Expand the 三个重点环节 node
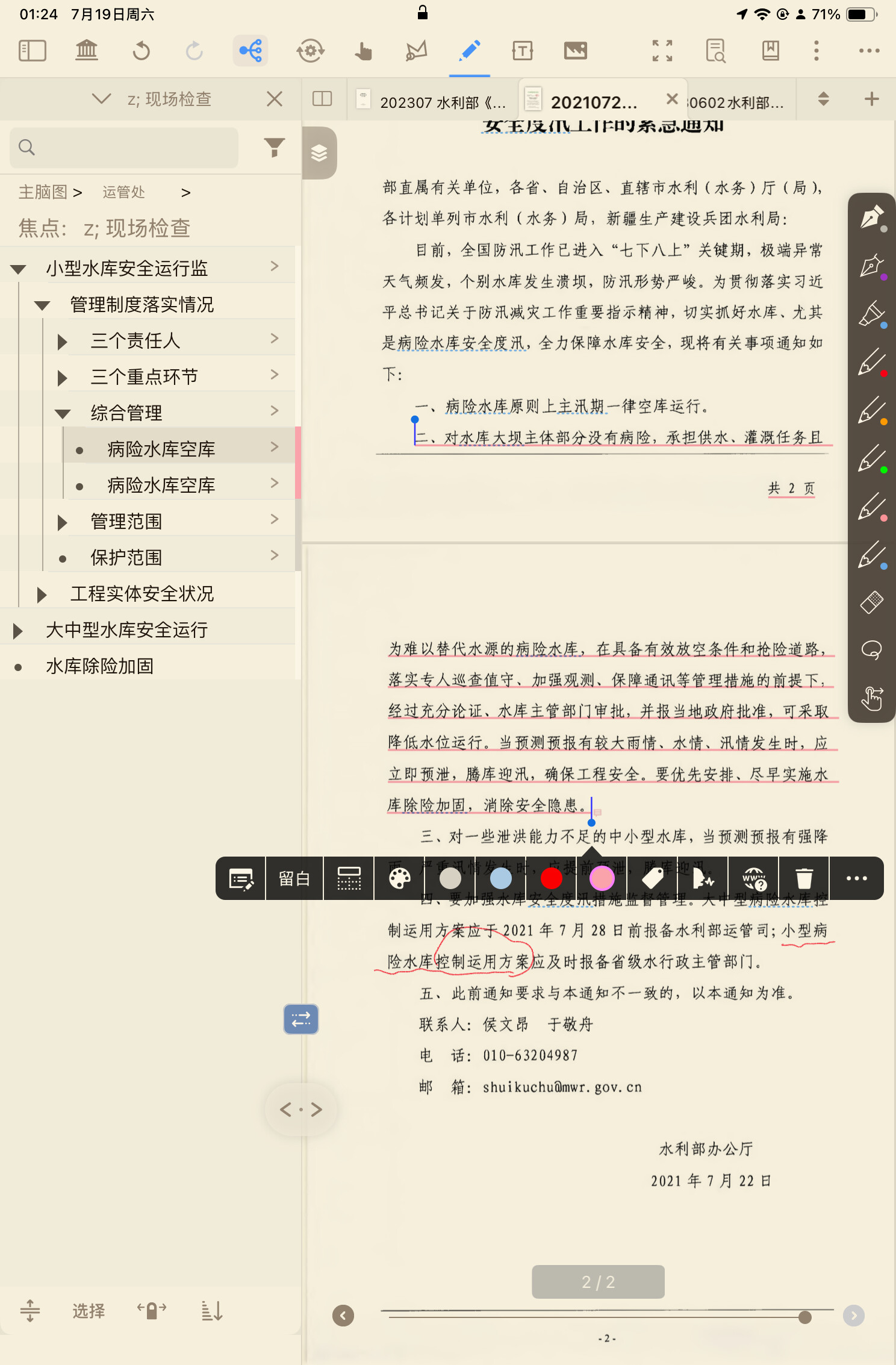 [62, 378]
